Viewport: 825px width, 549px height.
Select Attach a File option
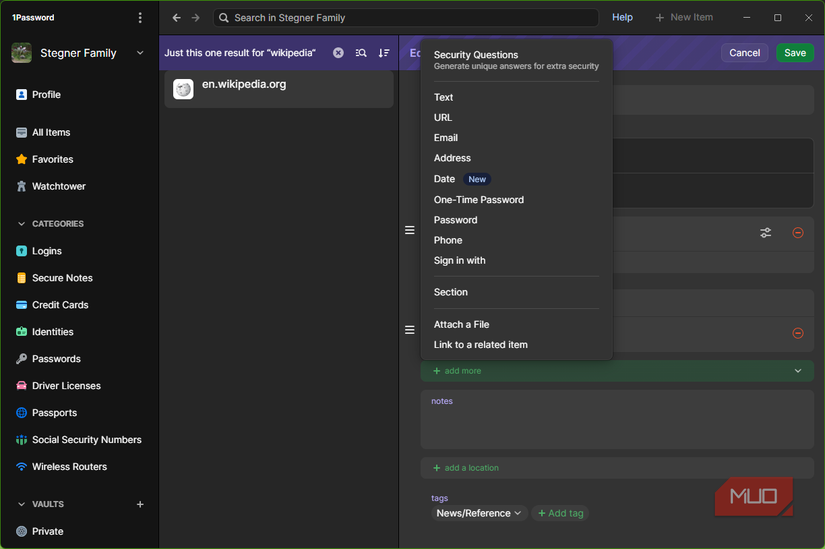click(x=461, y=324)
